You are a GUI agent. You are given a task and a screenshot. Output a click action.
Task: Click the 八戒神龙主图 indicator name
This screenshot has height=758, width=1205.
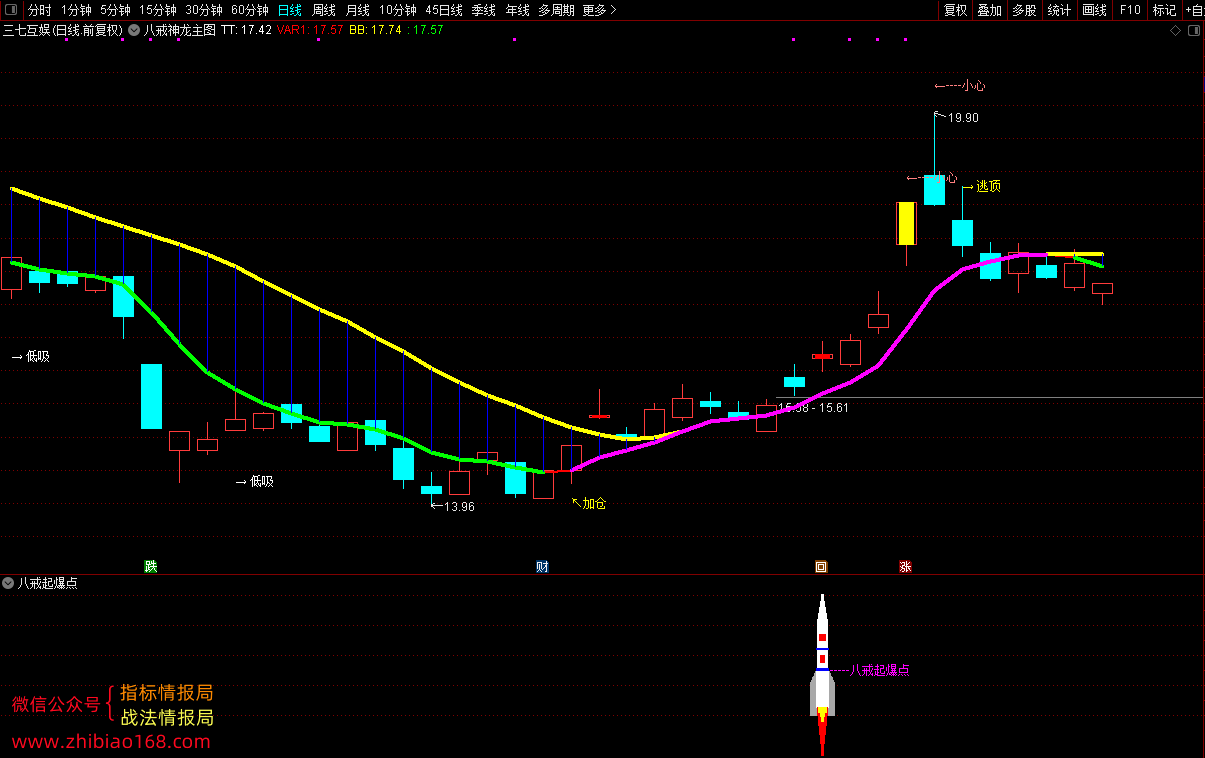click(x=180, y=30)
